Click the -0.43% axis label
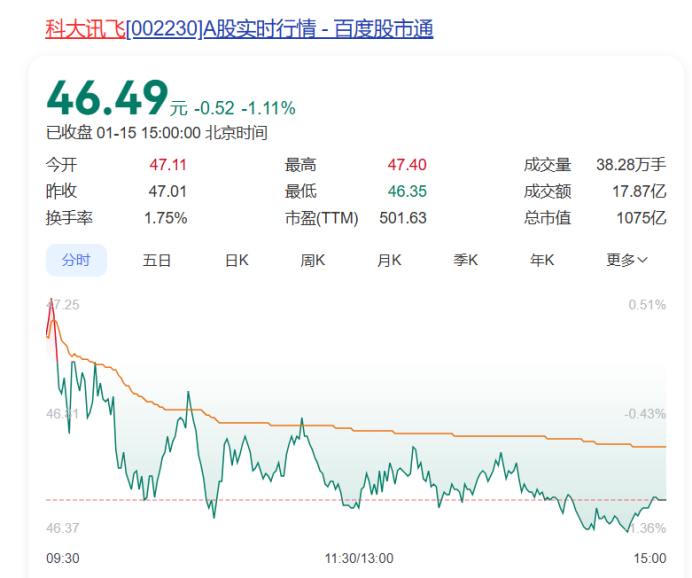 pyautogui.click(x=645, y=414)
